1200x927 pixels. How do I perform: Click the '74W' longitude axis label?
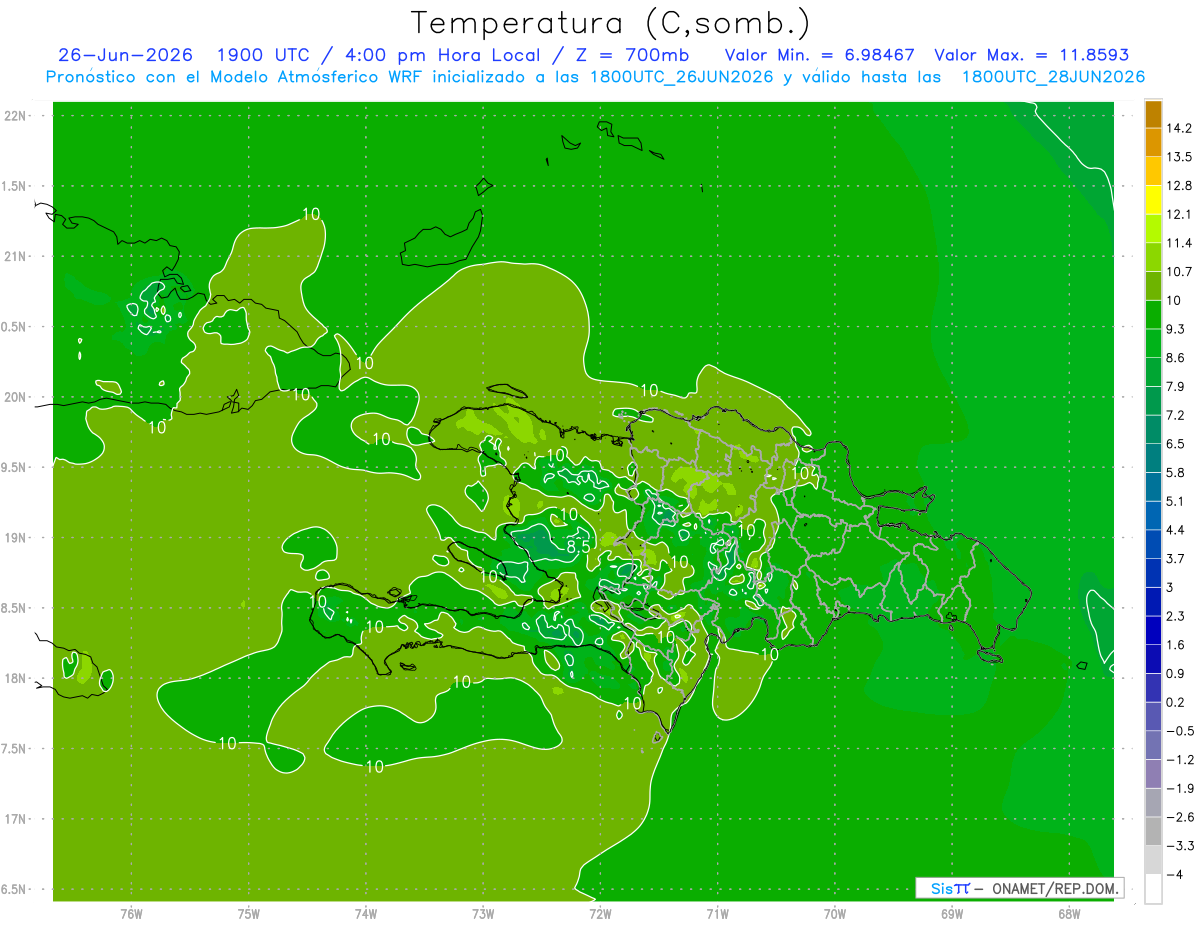(x=366, y=914)
